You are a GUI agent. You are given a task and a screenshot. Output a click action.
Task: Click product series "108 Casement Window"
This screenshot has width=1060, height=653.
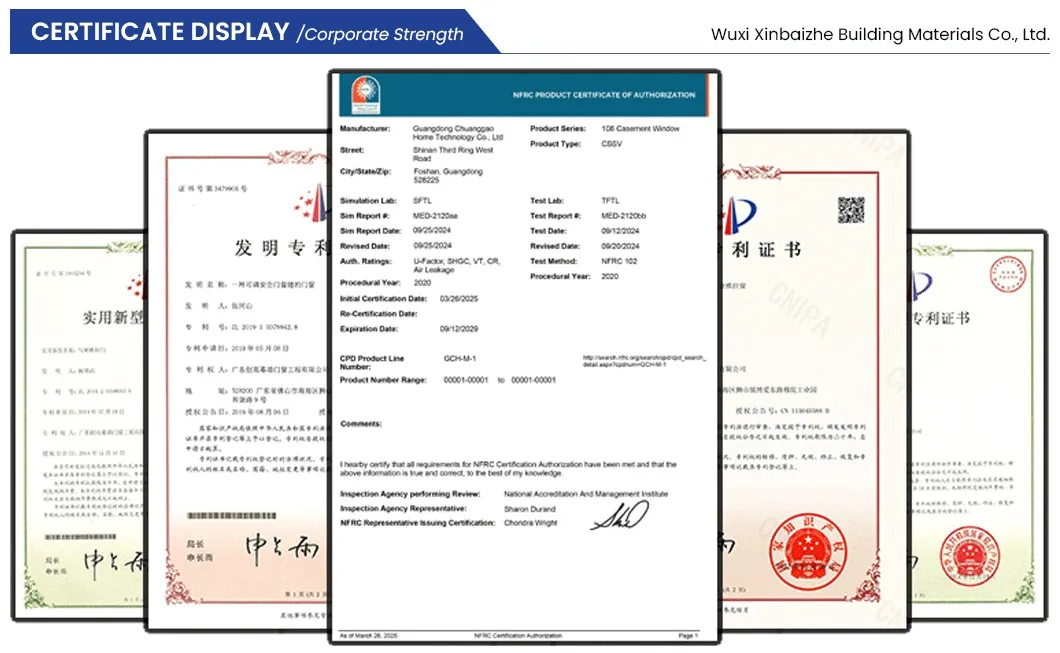click(640, 128)
